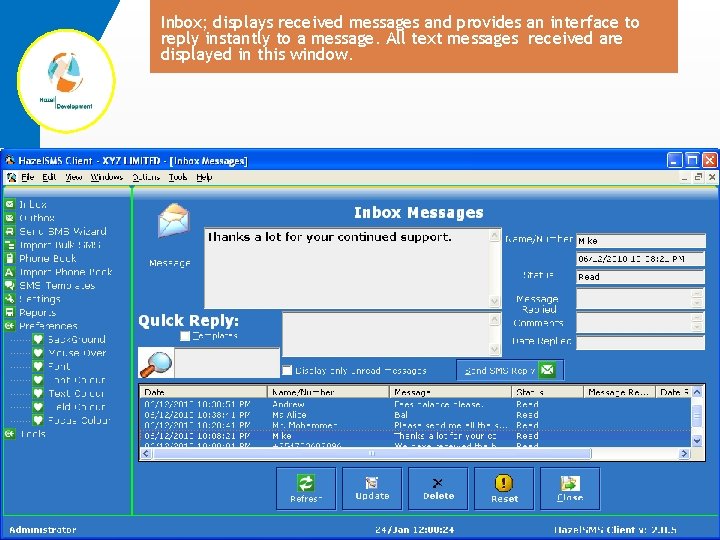Click Send SMS Reply button
This screenshot has height=540, width=720.
[x=510, y=370]
